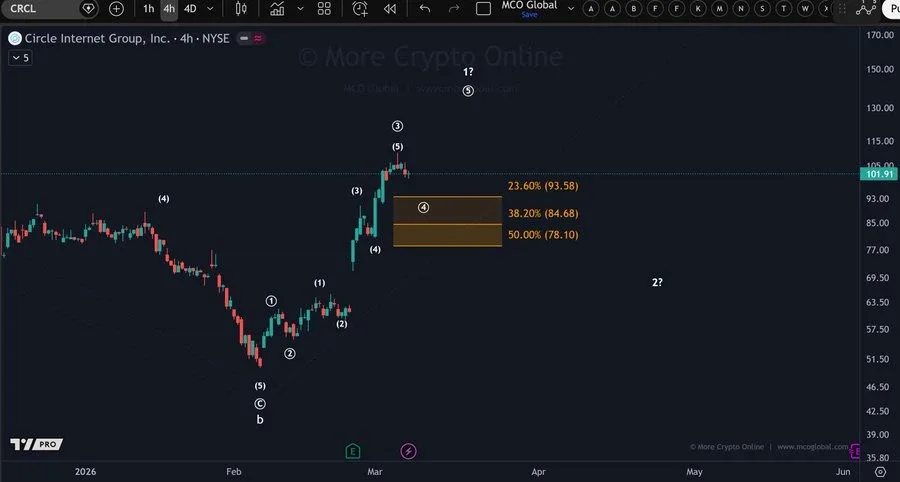Grab the dotted toolbar drag handle

click(843, 9)
